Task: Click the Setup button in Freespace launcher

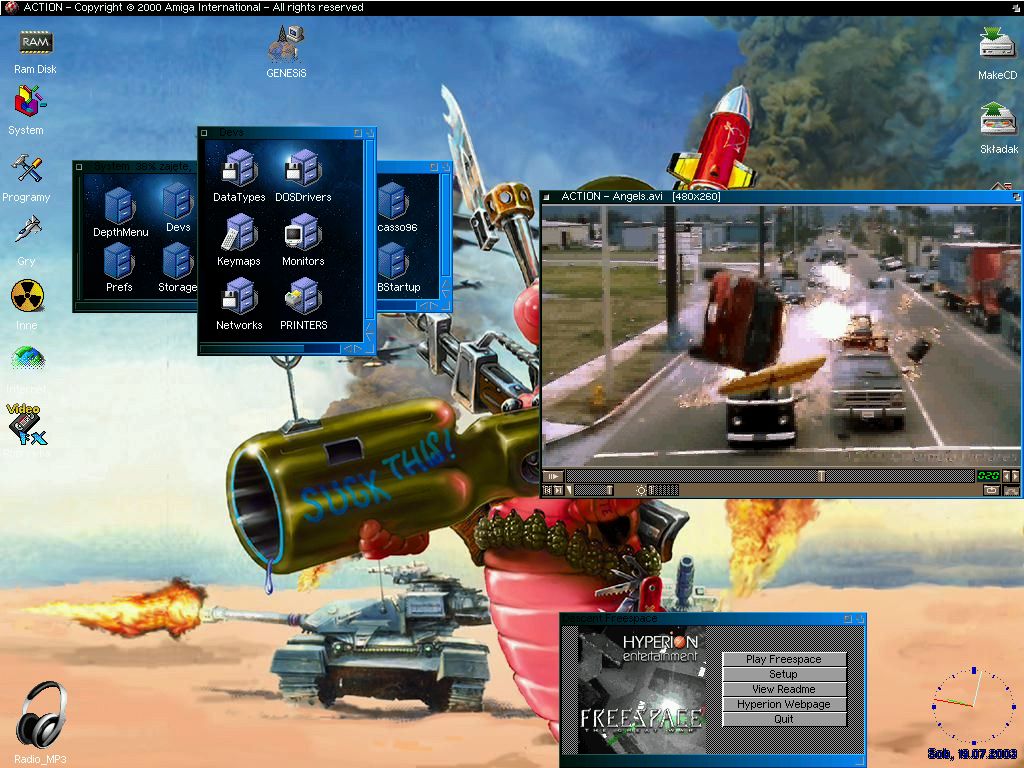Action: coord(784,674)
